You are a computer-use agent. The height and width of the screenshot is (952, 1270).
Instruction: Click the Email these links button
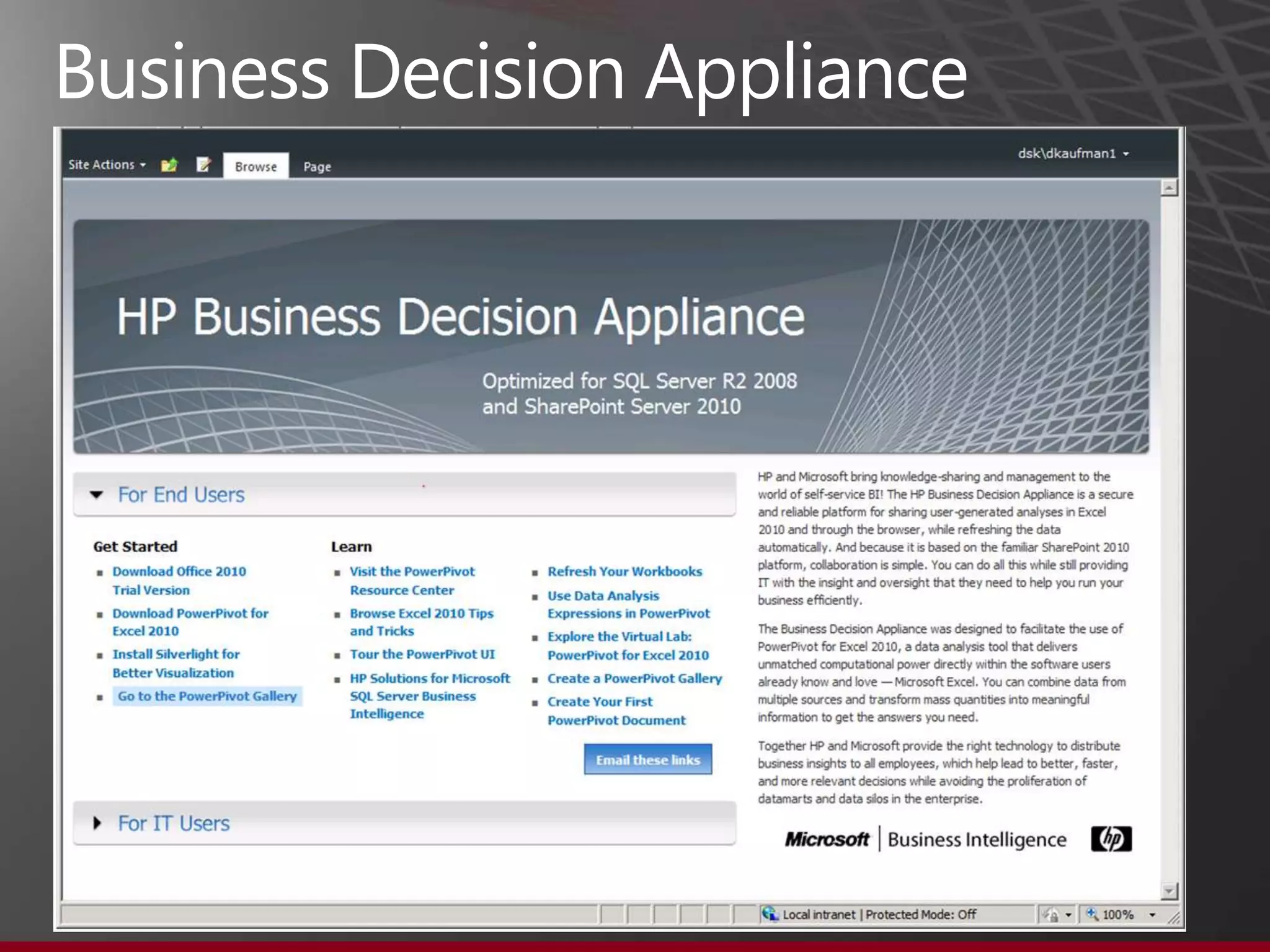pyautogui.click(x=648, y=760)
